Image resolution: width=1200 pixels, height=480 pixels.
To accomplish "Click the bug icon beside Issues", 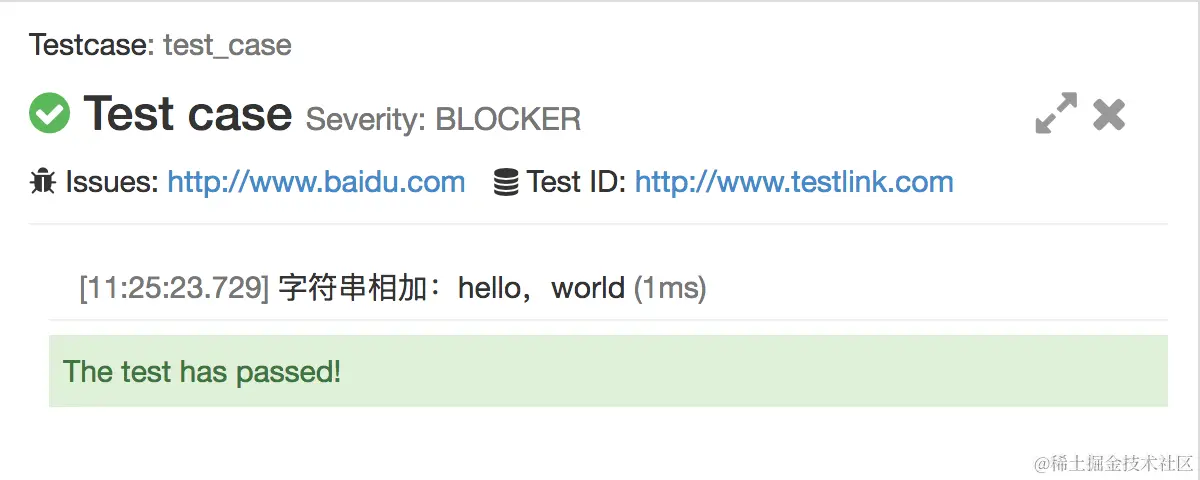I will (43, 182).
